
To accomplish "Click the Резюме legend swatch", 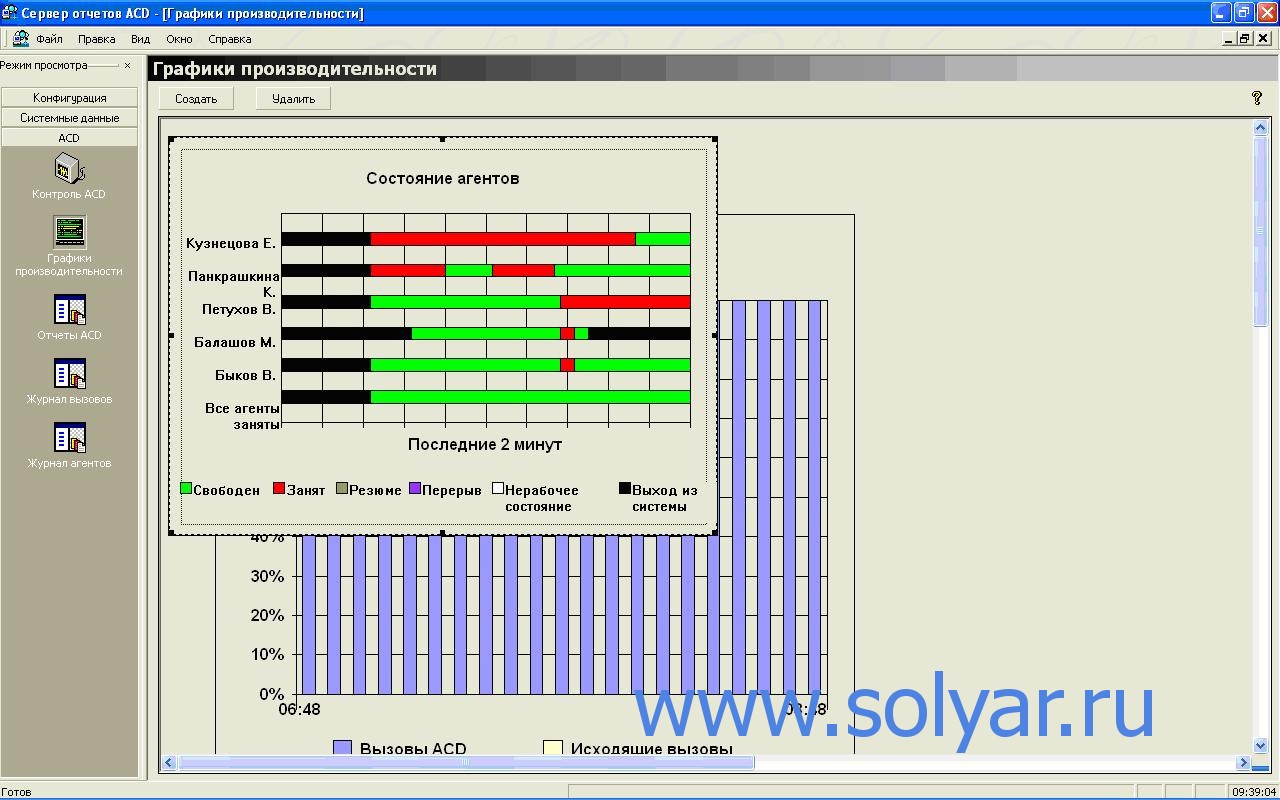I will click(342, 489).
